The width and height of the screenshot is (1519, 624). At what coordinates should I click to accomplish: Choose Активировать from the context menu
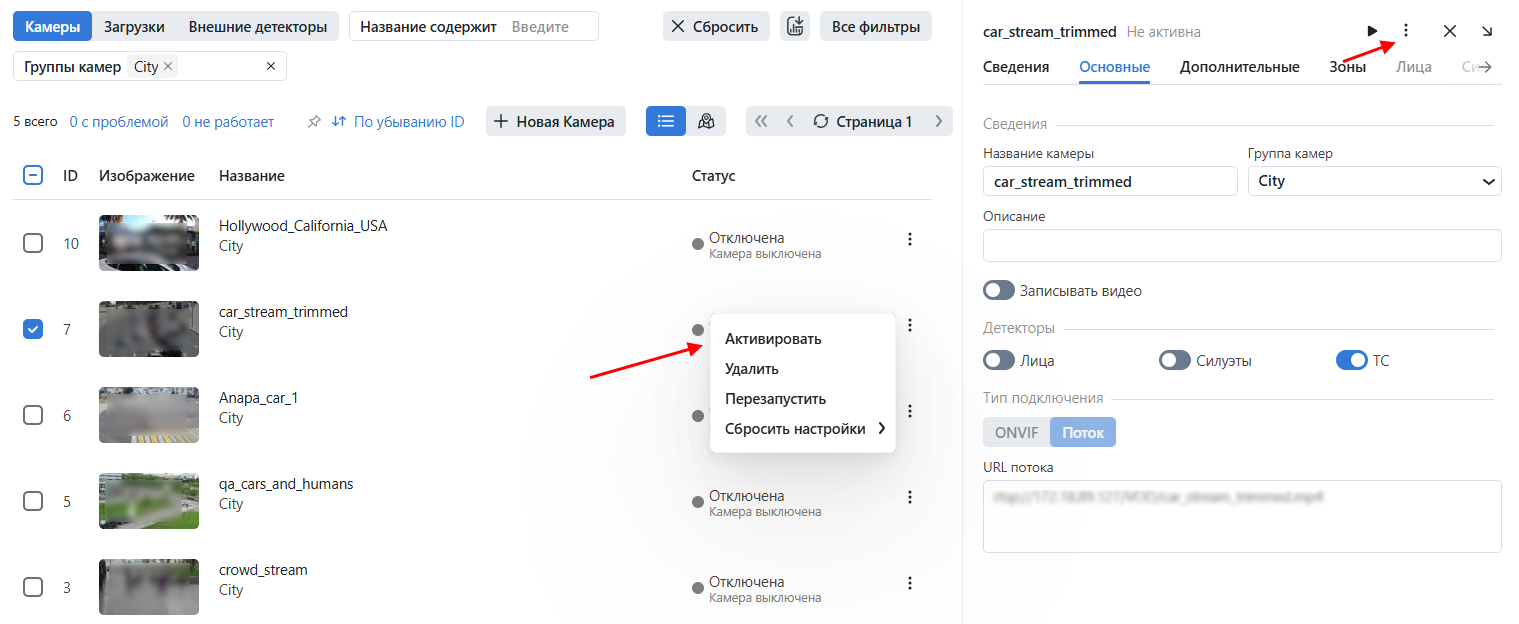pos(772,339)
